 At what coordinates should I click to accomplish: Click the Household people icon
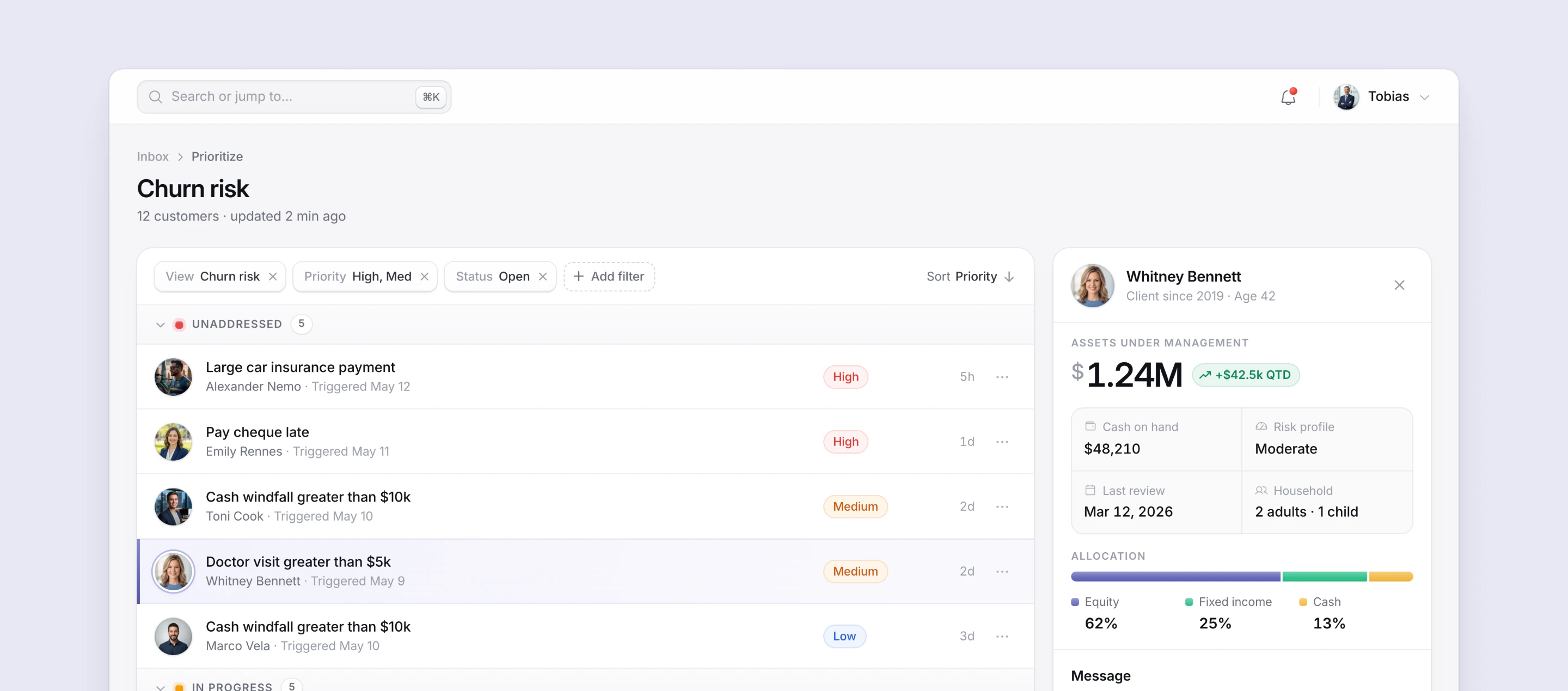coord(1261,490)
